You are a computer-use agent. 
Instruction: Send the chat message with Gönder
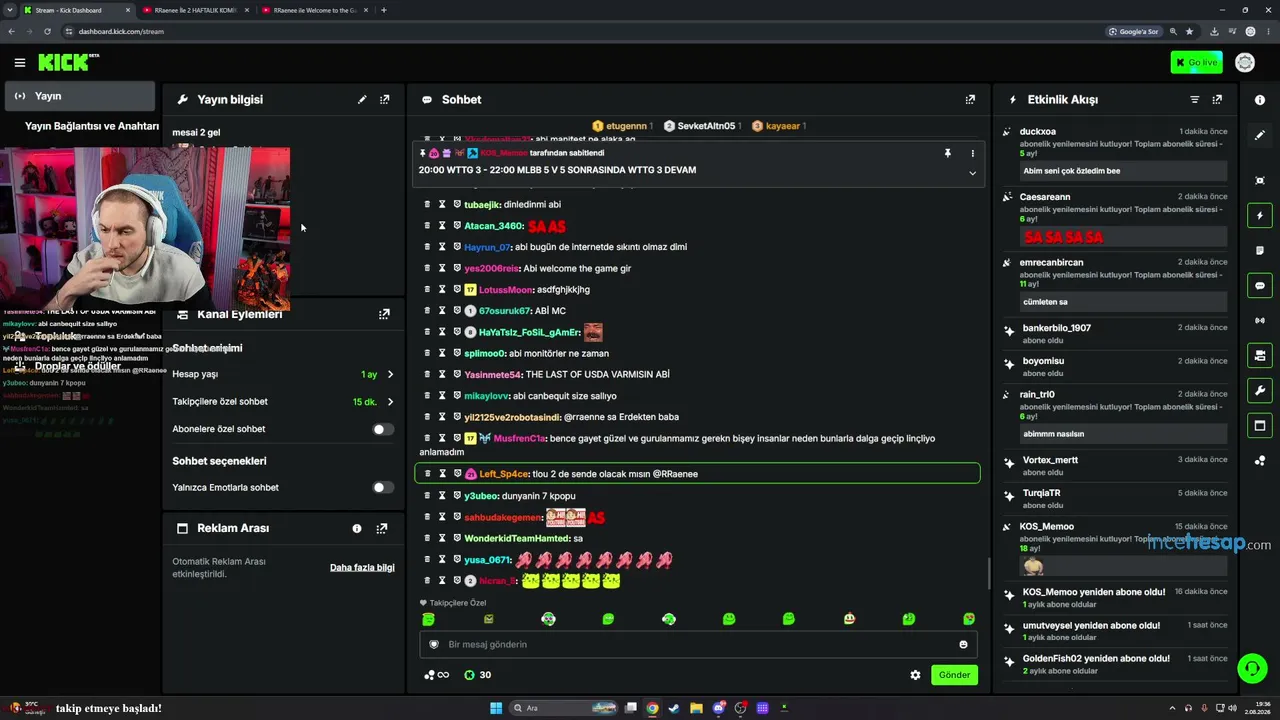coord(954,675)
